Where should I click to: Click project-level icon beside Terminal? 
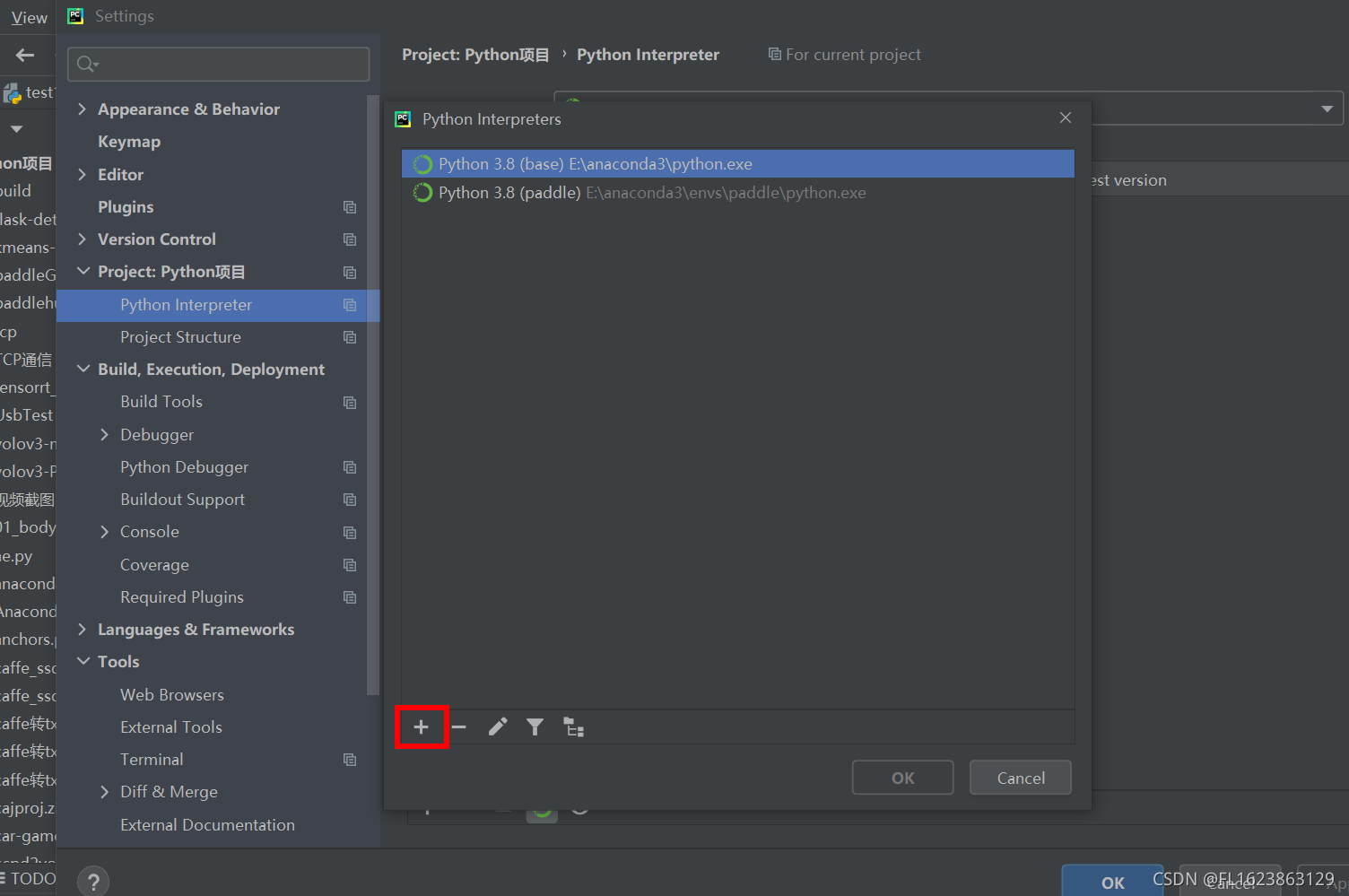click(x=350, y=760)
